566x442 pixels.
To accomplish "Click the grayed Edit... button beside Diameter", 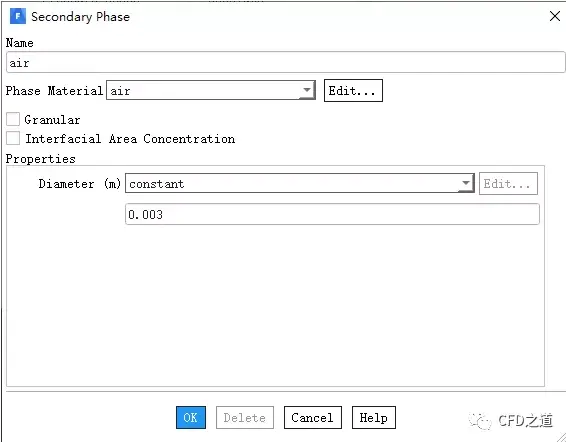I will tap(508, 184).
